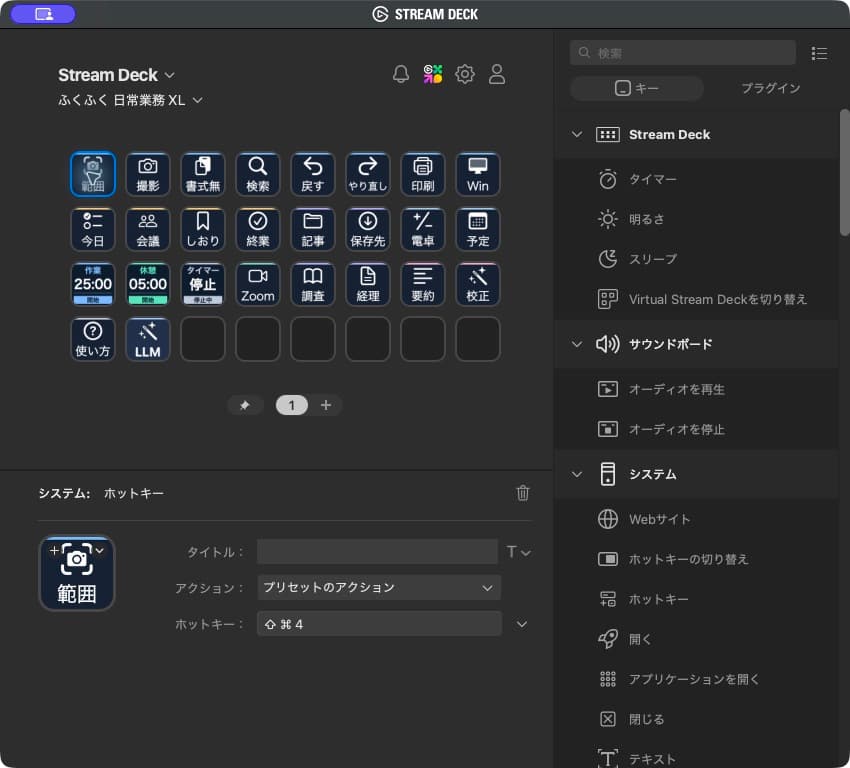Open the arrow next to the ホットキー field
The width and height of the screenshot is (850, 768).
click(x=521, y=624)
